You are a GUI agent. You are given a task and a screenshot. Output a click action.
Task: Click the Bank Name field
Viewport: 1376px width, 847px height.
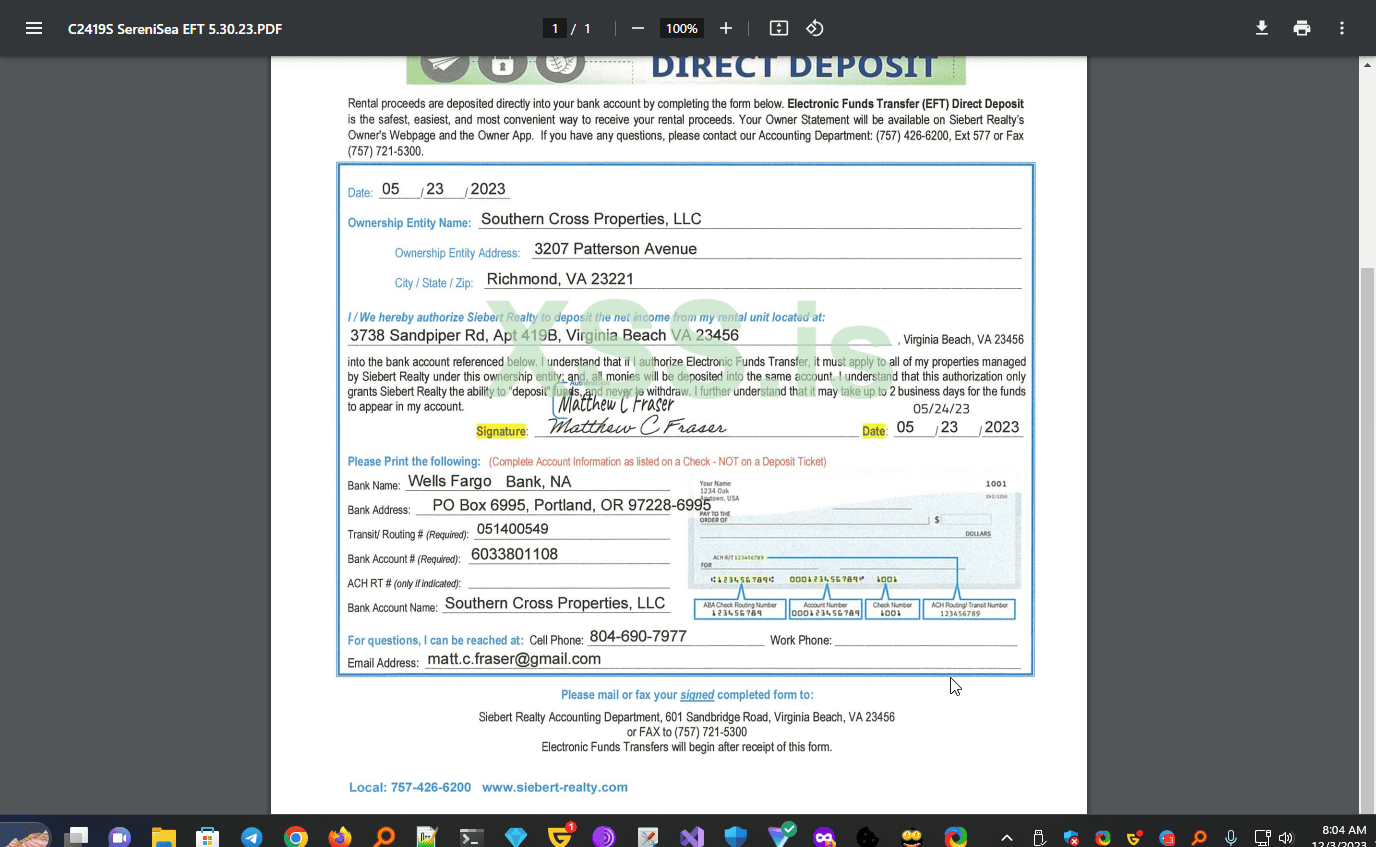click(537, 482)
